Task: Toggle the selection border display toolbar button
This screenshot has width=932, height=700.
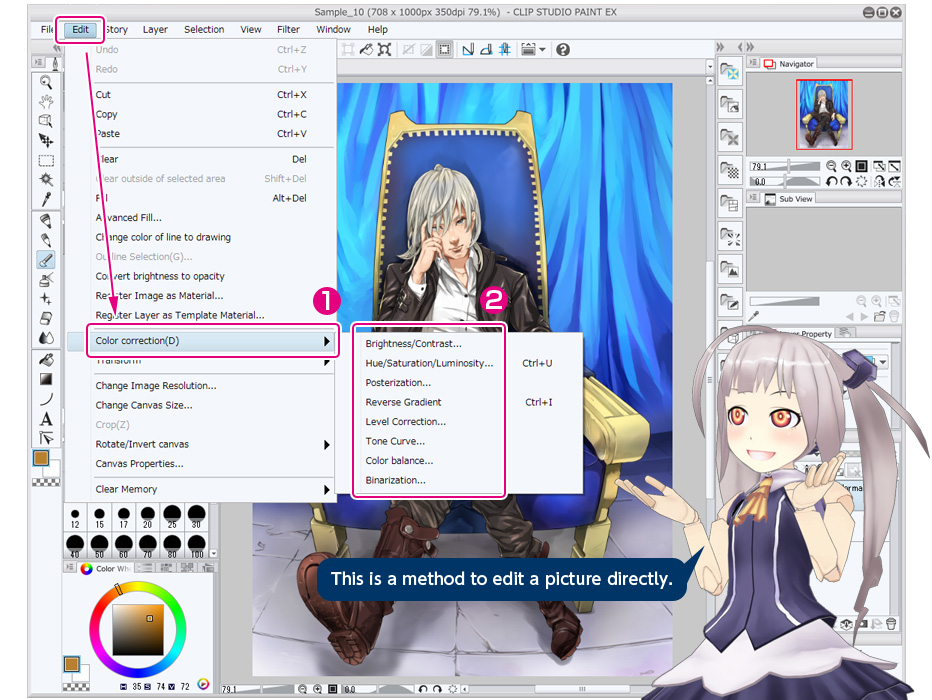Action: tap(444, 49)
